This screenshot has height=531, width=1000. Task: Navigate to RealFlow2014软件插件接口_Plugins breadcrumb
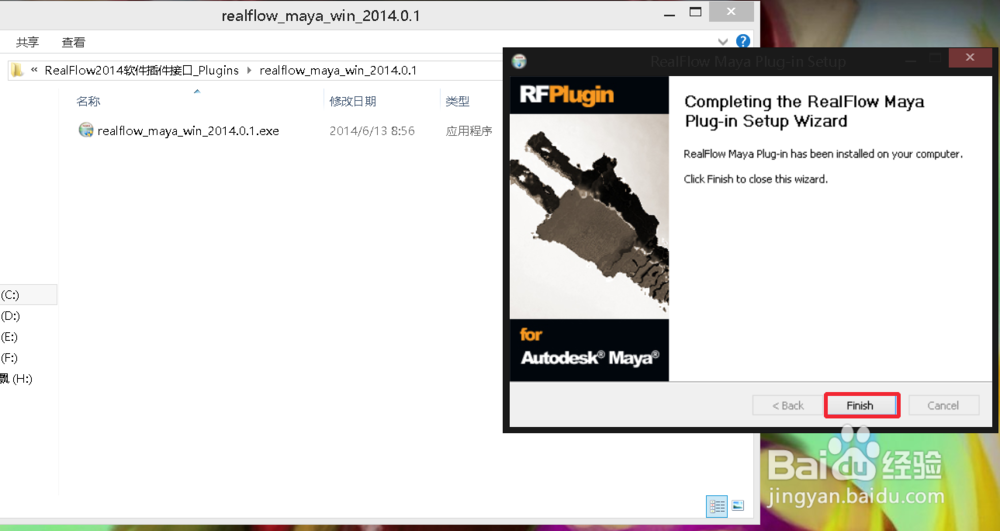click(141, 70)
